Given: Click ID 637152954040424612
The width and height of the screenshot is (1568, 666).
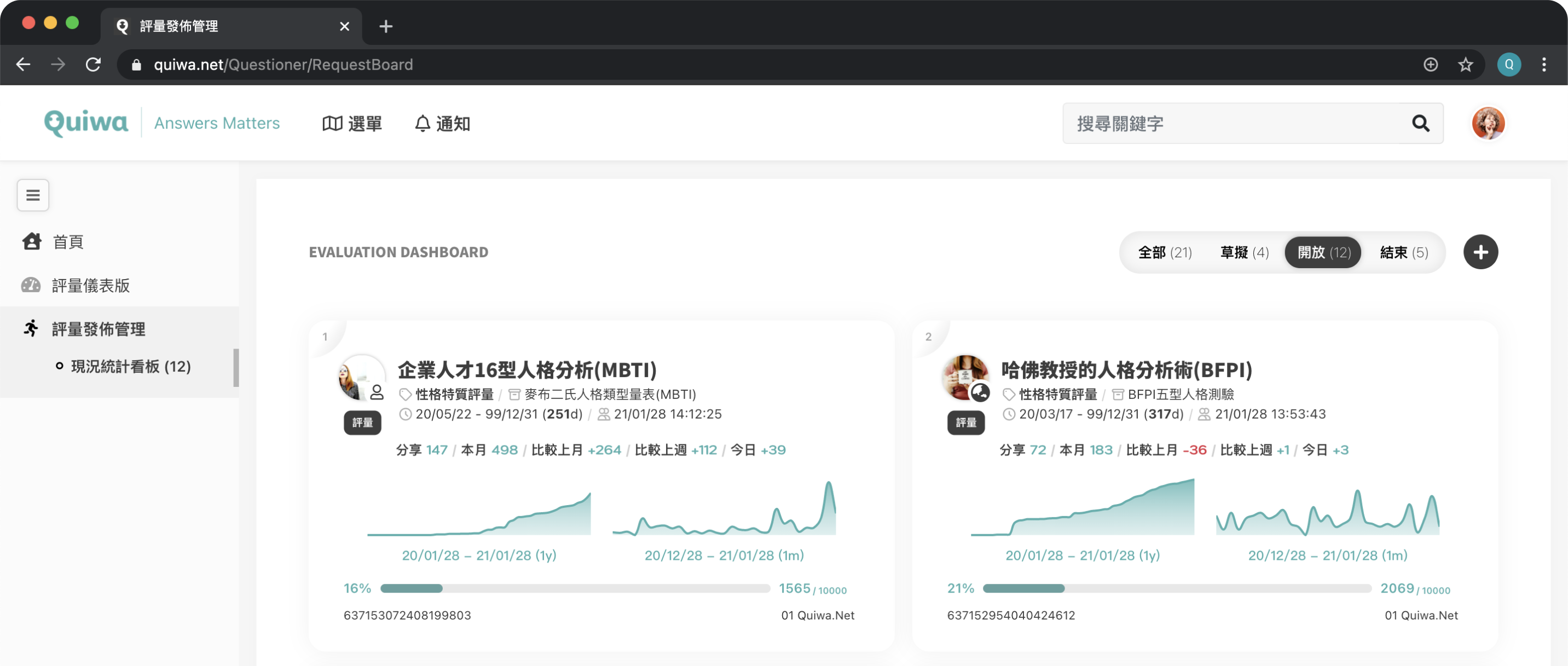Looking at the screenshot, I should 1011,616.
